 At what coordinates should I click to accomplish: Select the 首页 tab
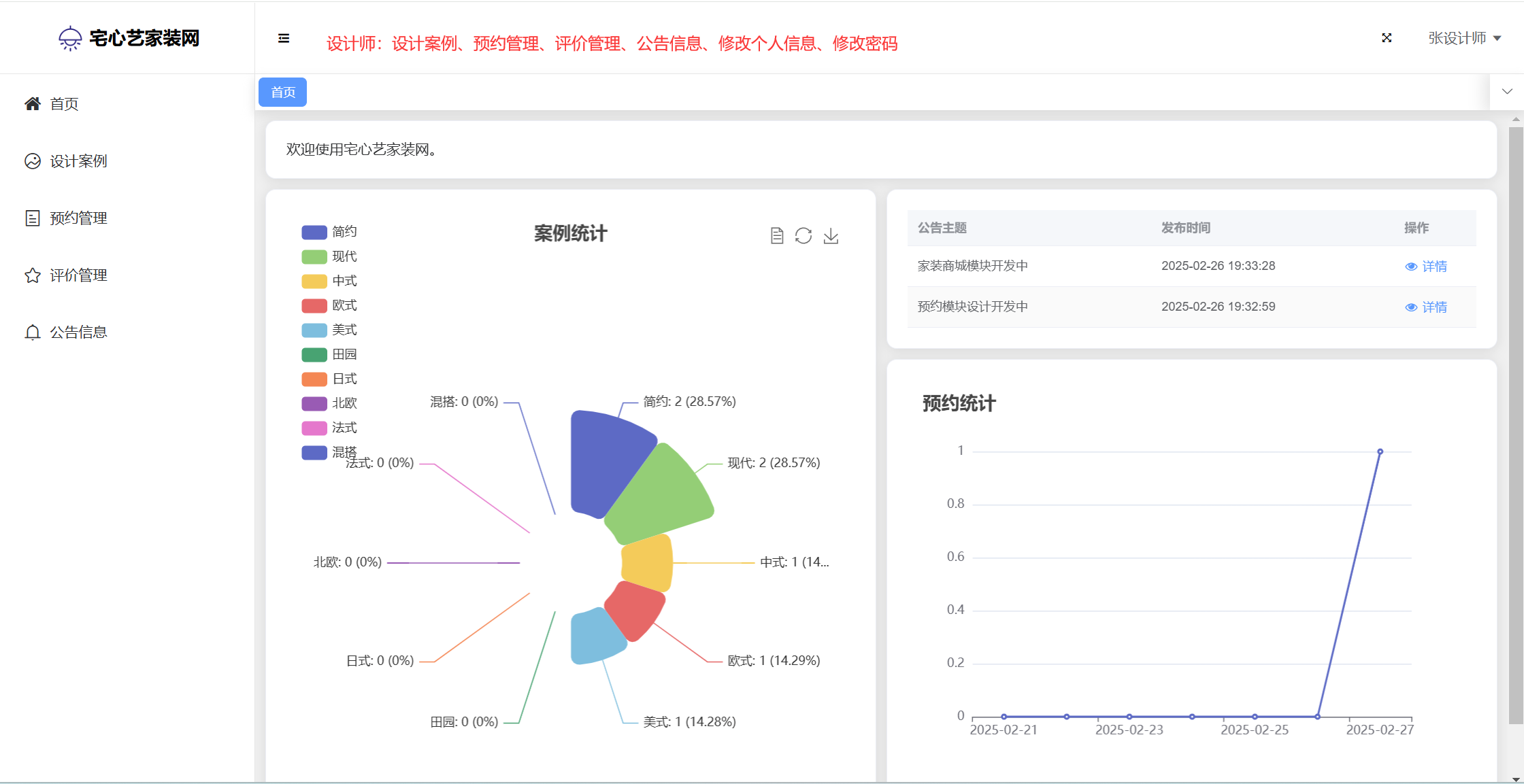283,92
